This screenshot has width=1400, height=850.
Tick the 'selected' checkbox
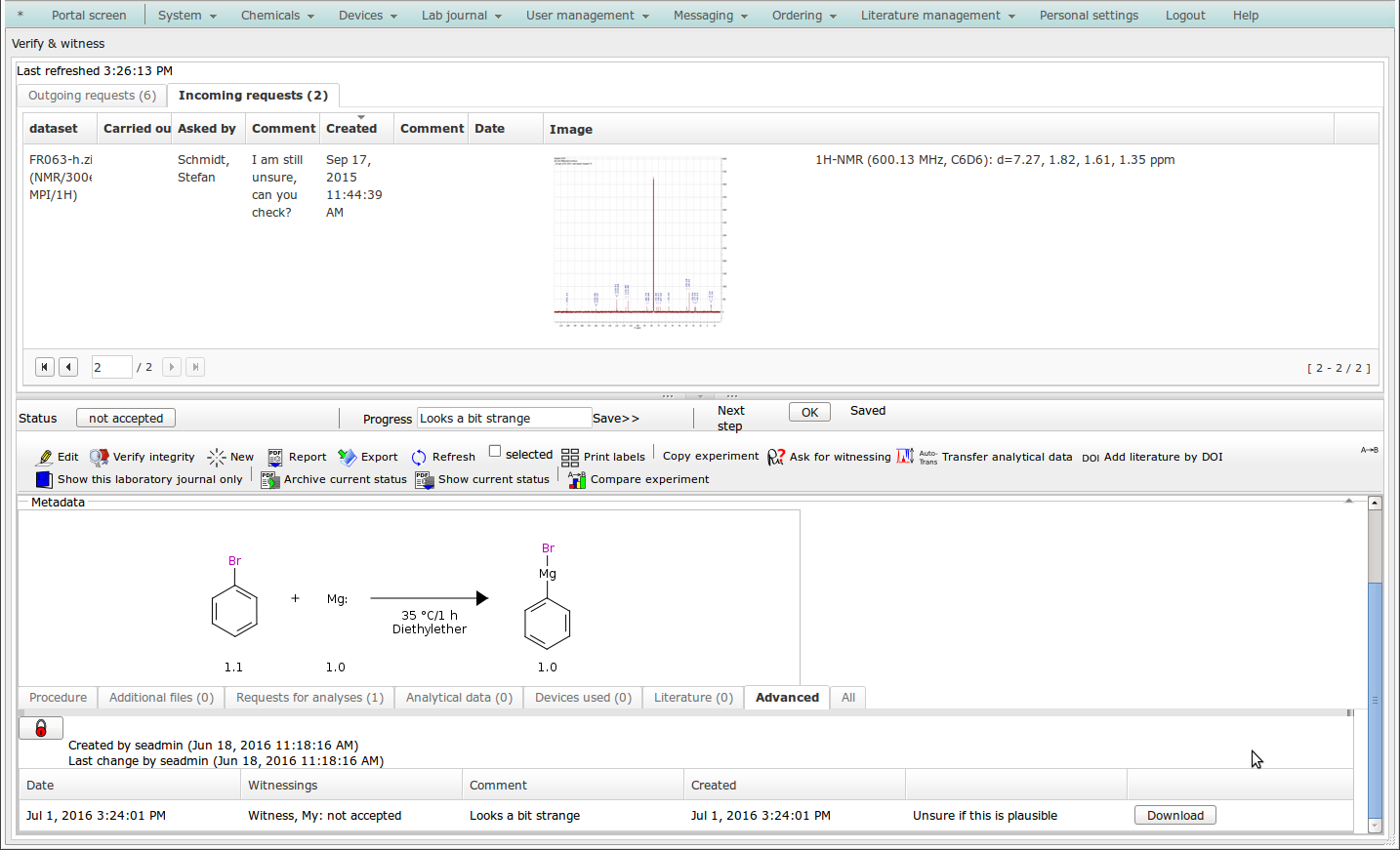(495, 451)
